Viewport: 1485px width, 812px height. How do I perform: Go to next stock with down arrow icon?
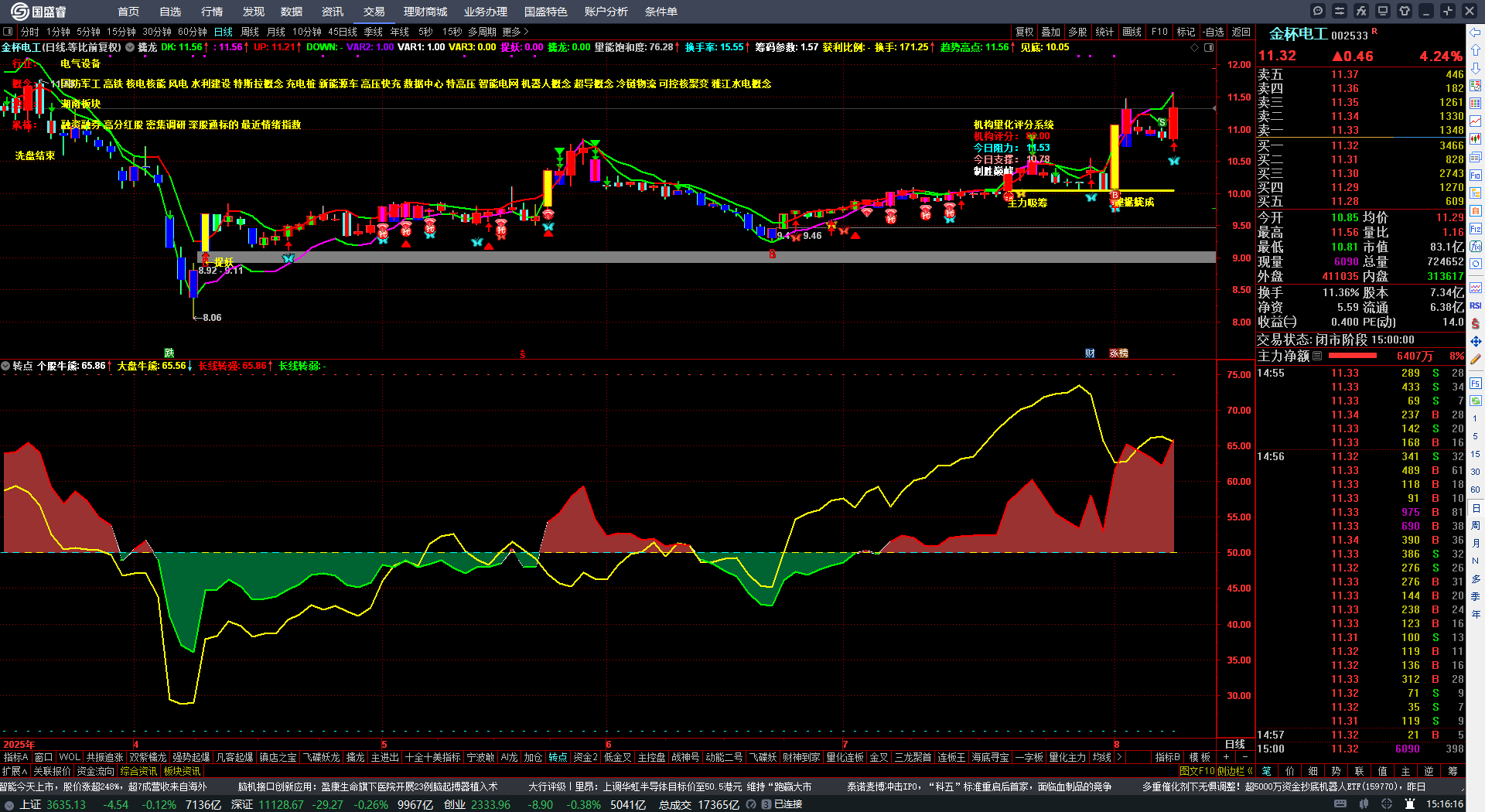coord(1476,68)
